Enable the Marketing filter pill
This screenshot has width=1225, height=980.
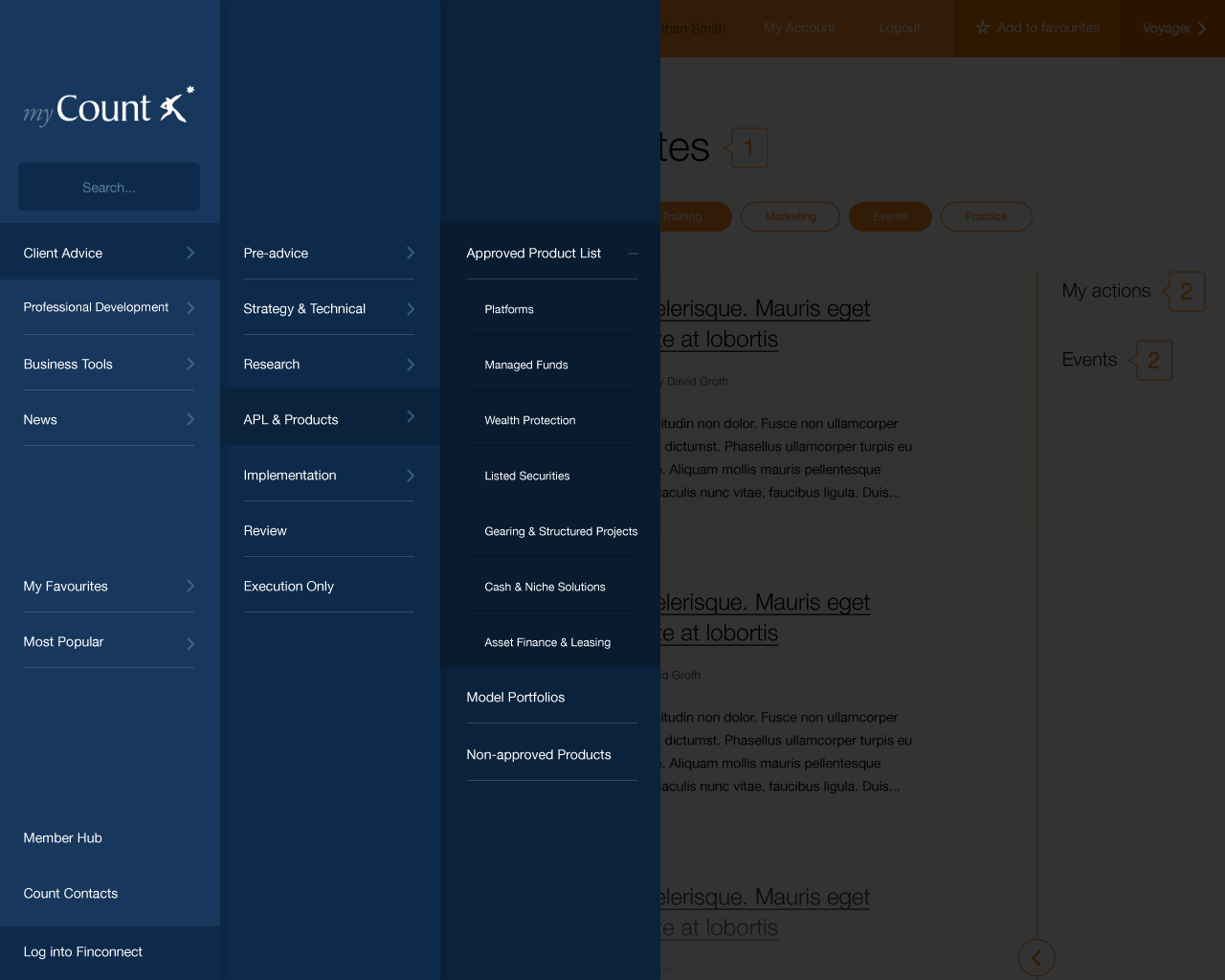click(790, 216)
